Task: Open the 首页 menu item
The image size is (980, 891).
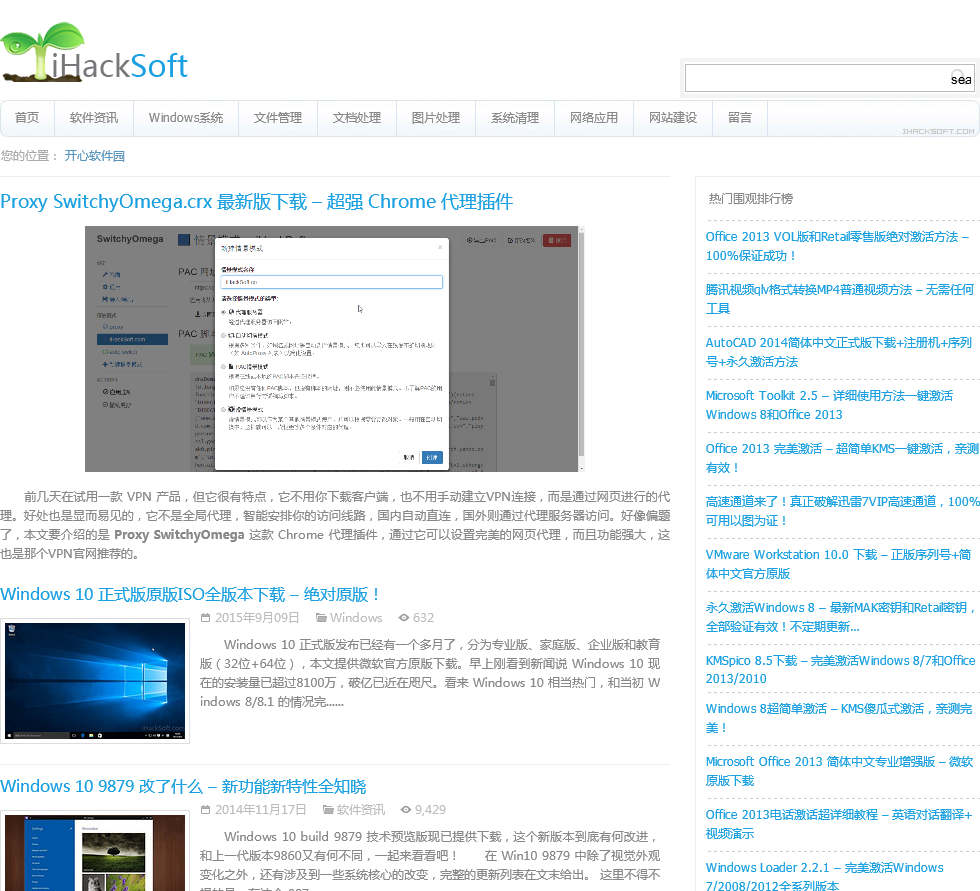Action: coord(27,118)
